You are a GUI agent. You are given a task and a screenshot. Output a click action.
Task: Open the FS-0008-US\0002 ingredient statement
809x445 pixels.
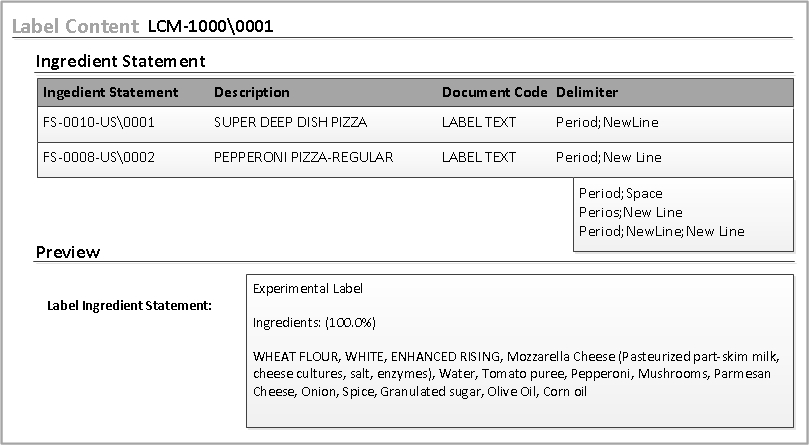(x=98, y=157)
